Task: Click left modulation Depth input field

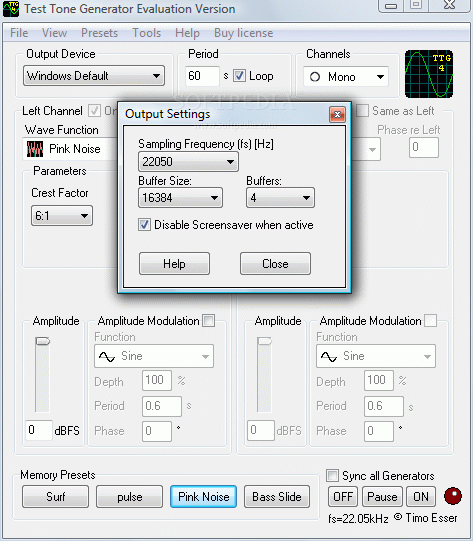Action: point(157,381)
